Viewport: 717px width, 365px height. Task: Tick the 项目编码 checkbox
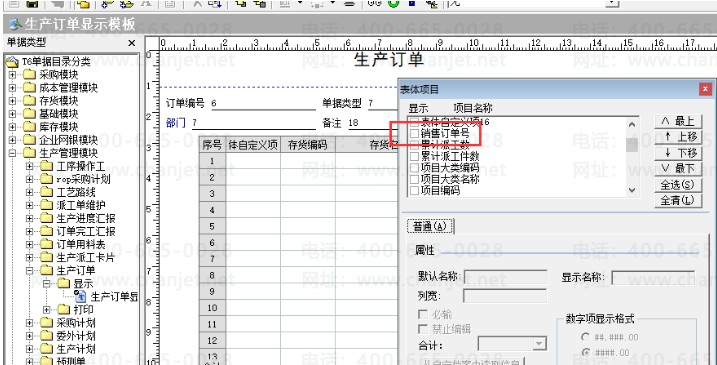point(414,191)
